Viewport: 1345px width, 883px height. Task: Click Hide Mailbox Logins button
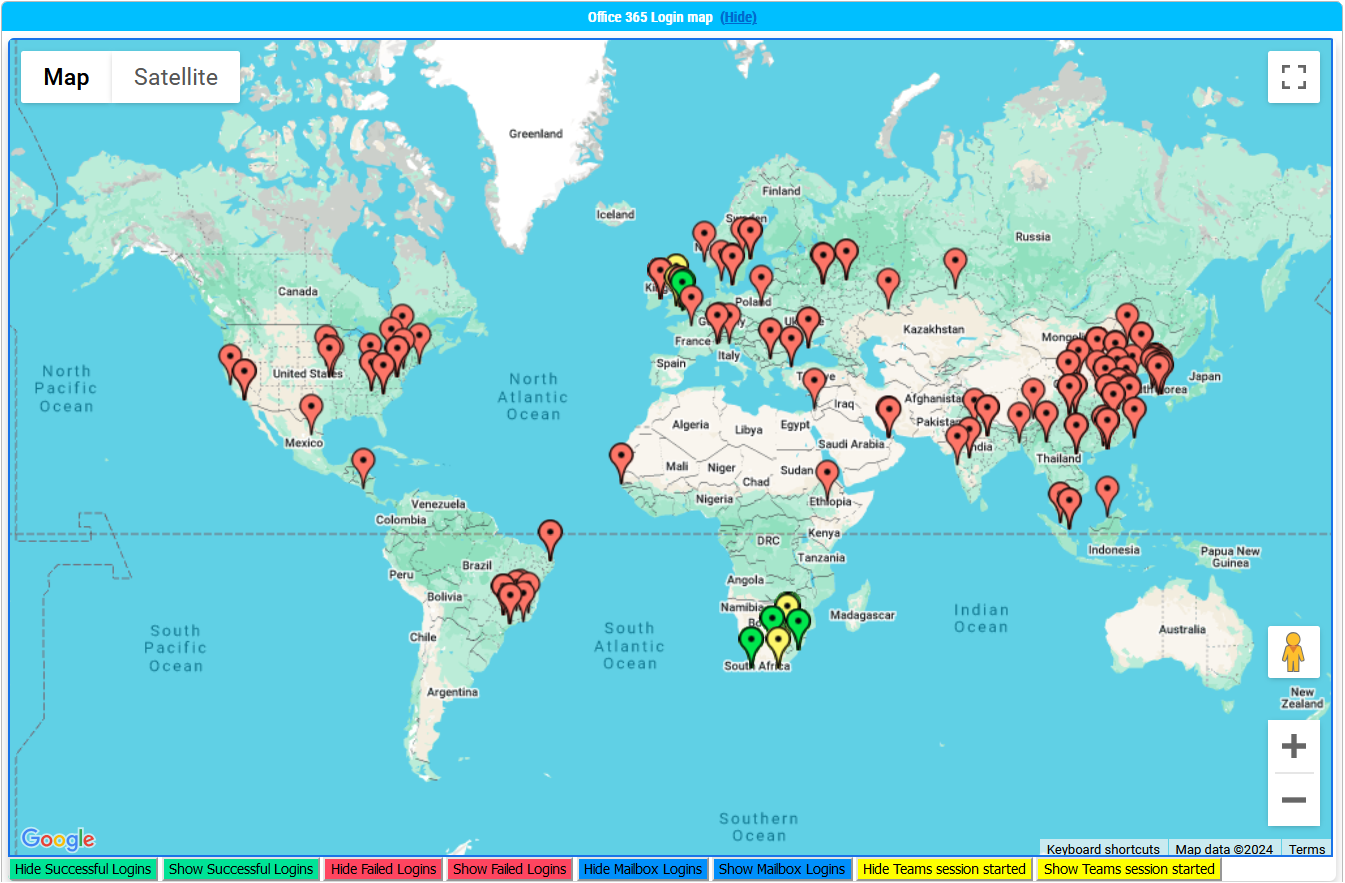click(643, 869)
